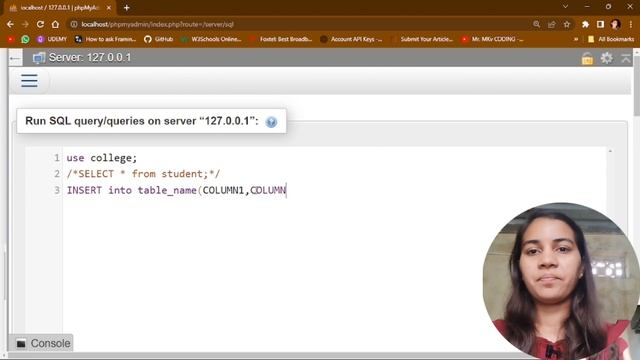This screenshot has height=360, width=640.
Task: Open the Account API Keys bookmark
Action: pos(351,39)
